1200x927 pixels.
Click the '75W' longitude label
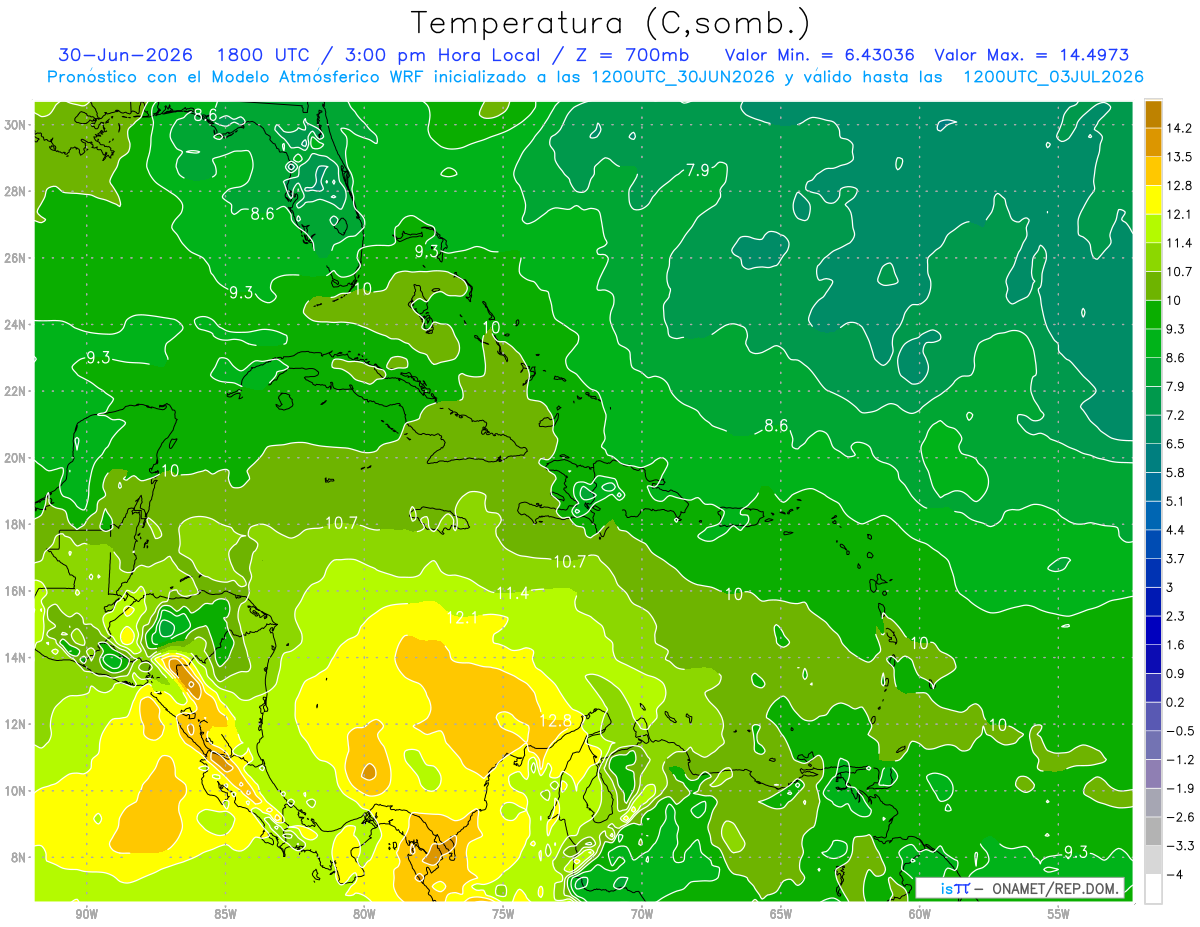coord(503,913)
